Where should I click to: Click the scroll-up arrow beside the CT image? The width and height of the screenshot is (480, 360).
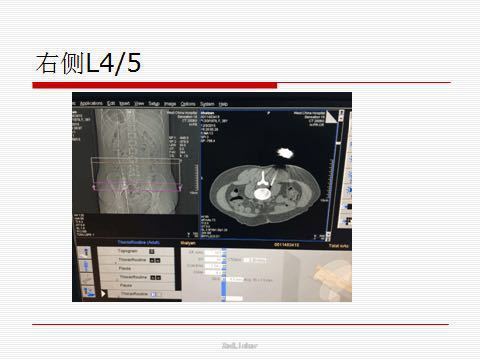tap(341, 113)
